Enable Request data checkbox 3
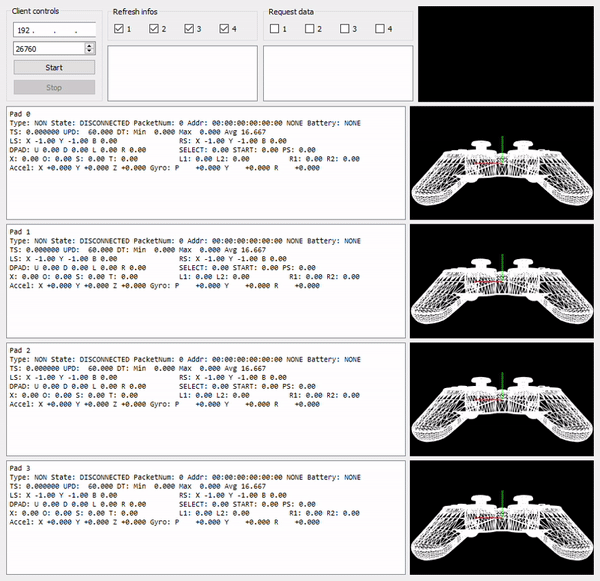This screenshot has height=581, width=600. tap(345, 28)
